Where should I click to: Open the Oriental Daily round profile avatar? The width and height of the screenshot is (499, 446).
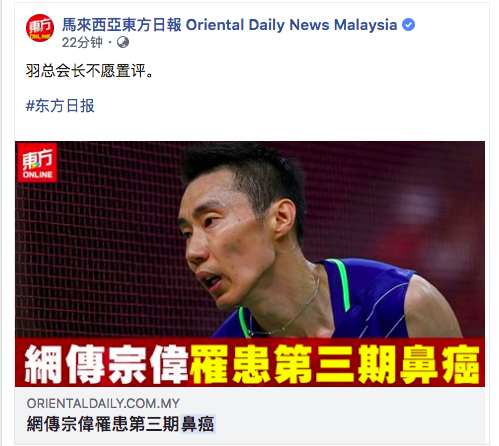point(40,28)
